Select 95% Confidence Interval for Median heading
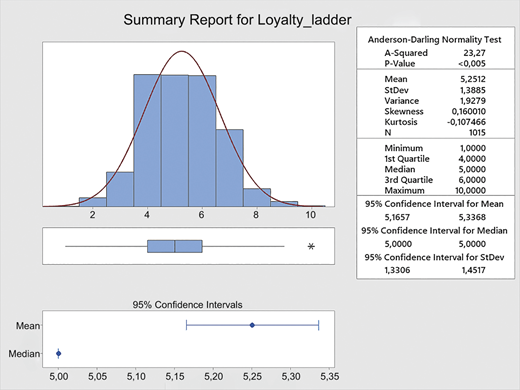Screen dimensions: 520x390 pos(434,231)
